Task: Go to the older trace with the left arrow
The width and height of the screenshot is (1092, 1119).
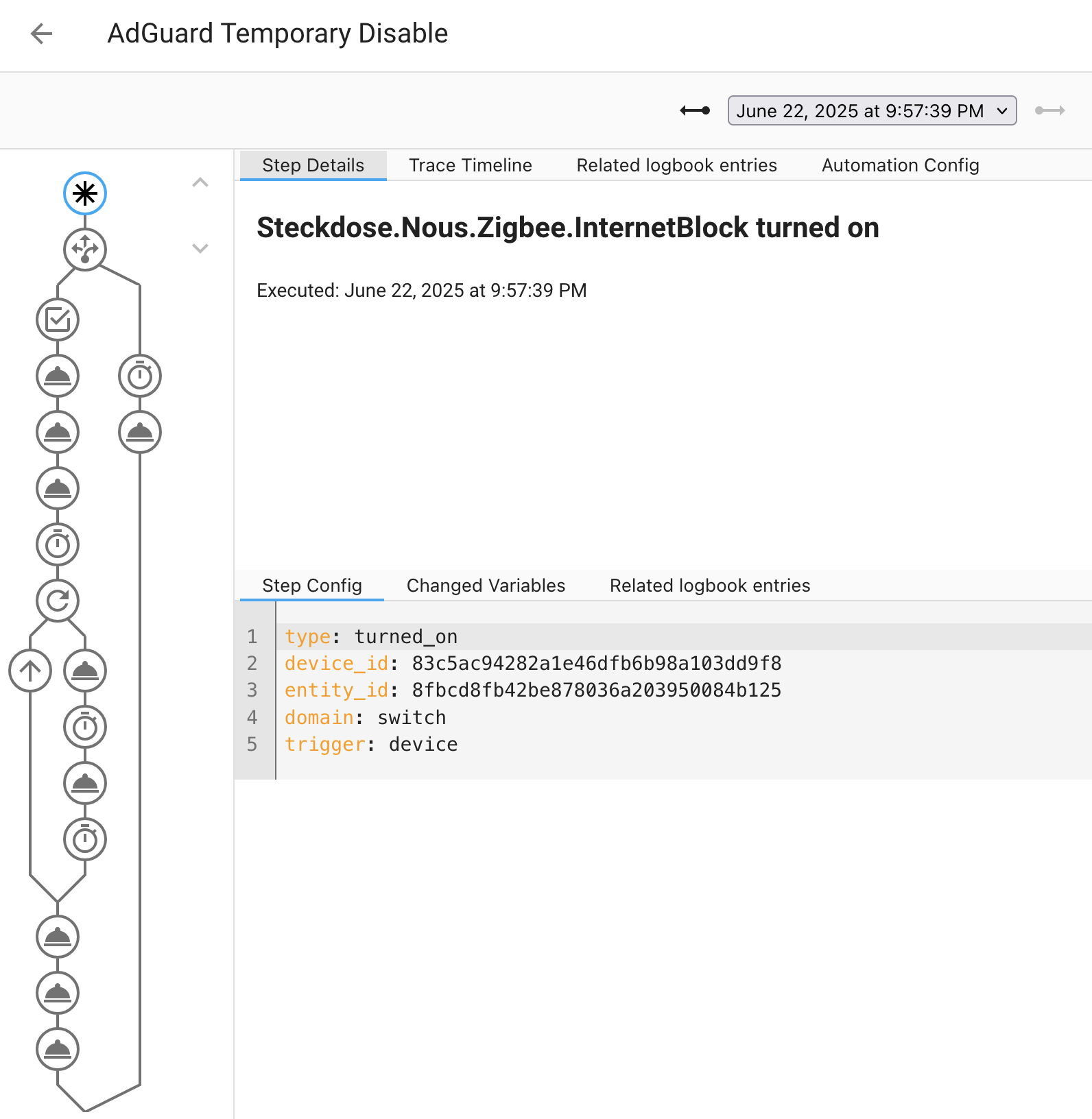Action: (695, 110)
